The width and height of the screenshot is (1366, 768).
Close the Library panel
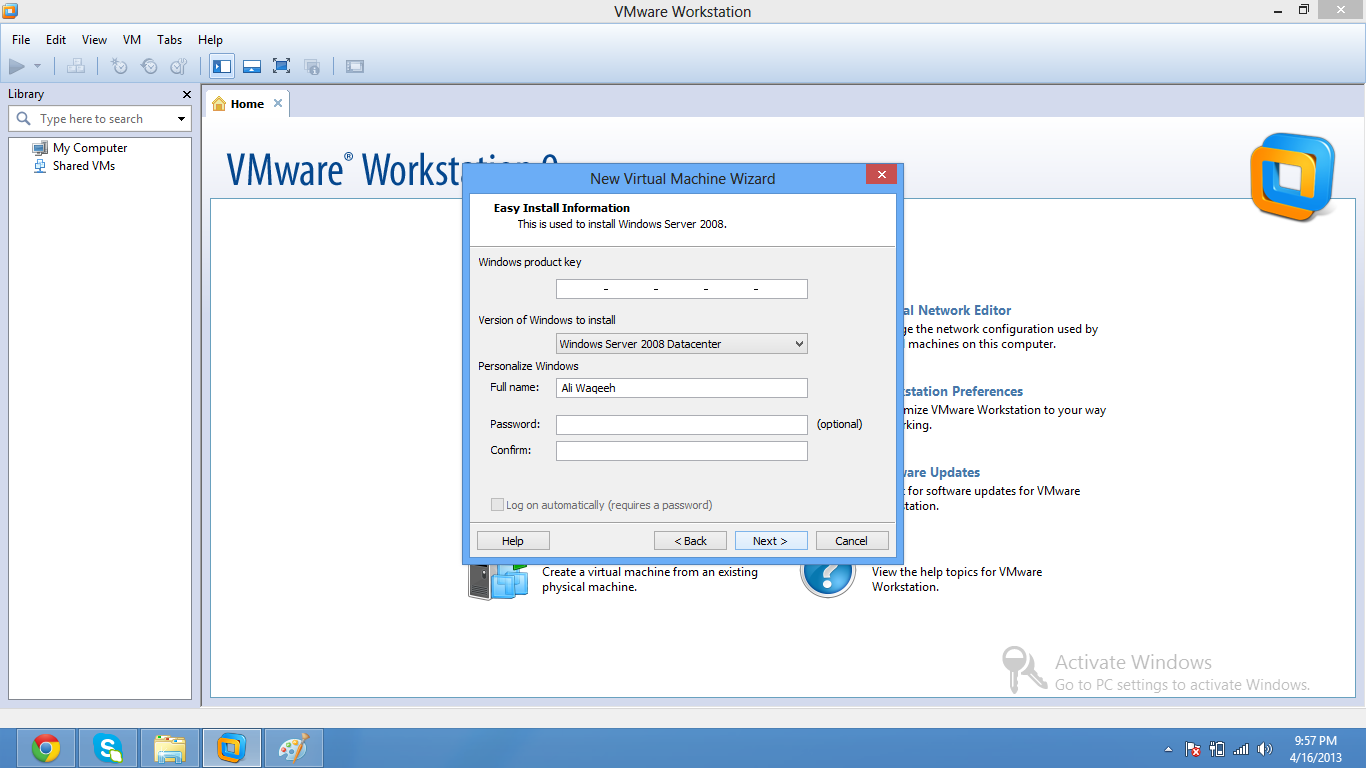[186, 94]
